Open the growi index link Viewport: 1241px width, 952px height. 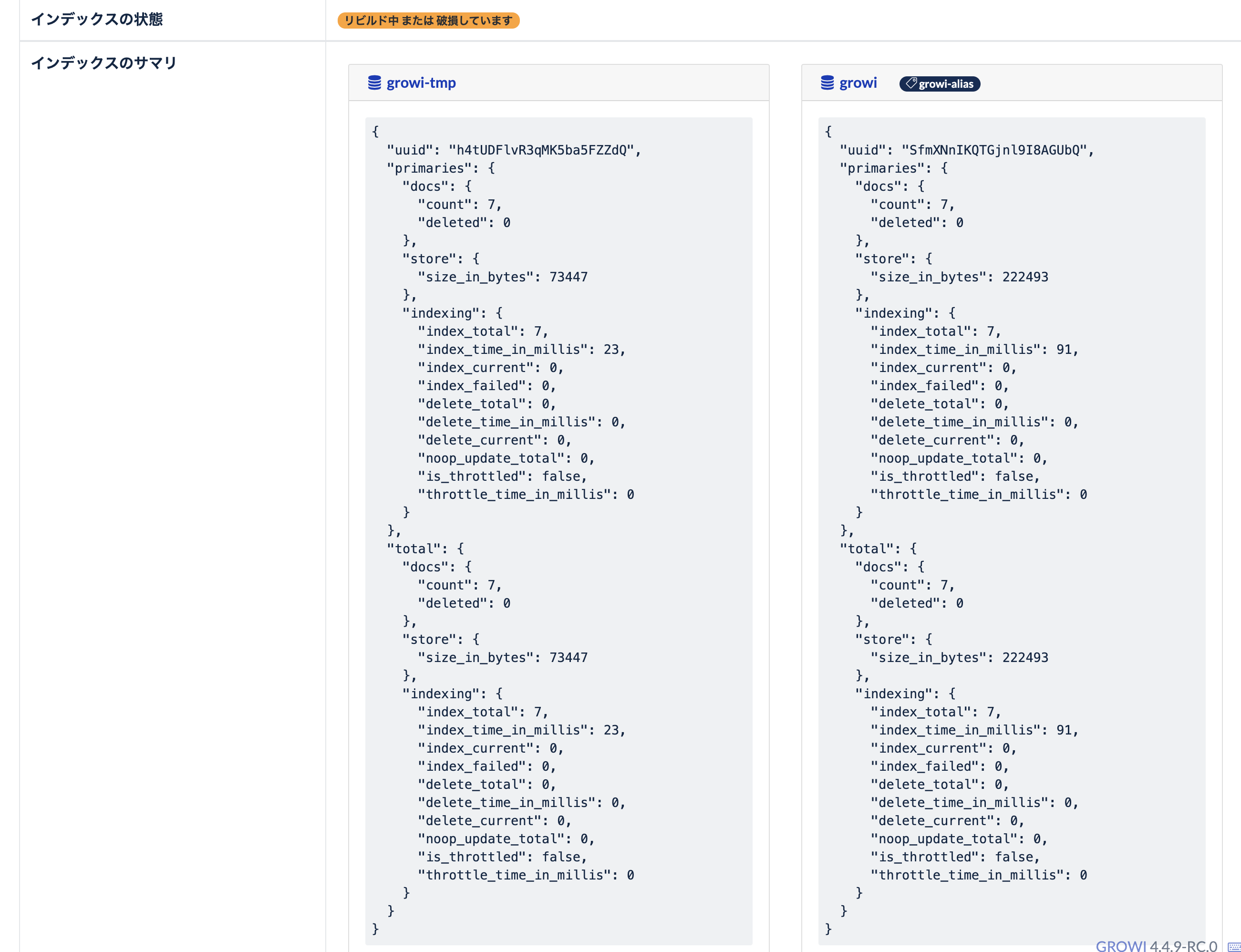coord(858,83)
